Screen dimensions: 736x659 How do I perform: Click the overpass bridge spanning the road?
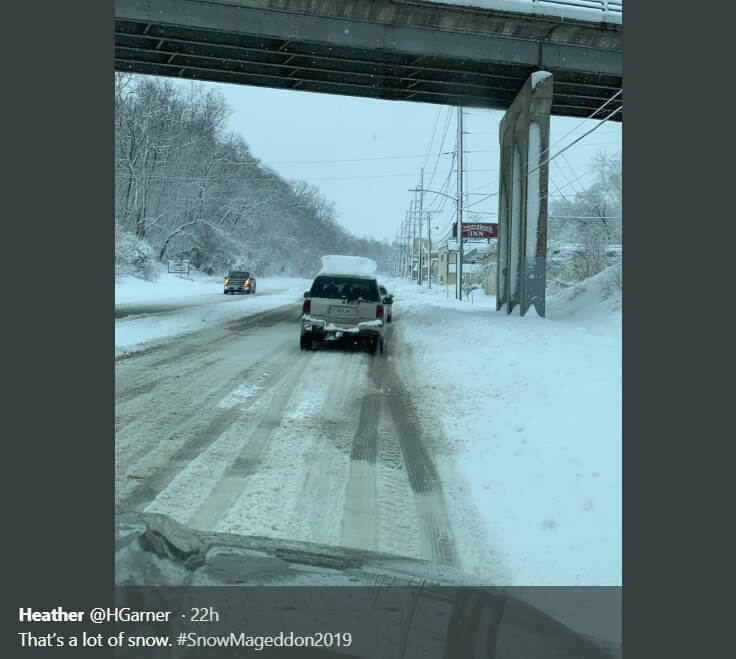click(x=368, y=52)
